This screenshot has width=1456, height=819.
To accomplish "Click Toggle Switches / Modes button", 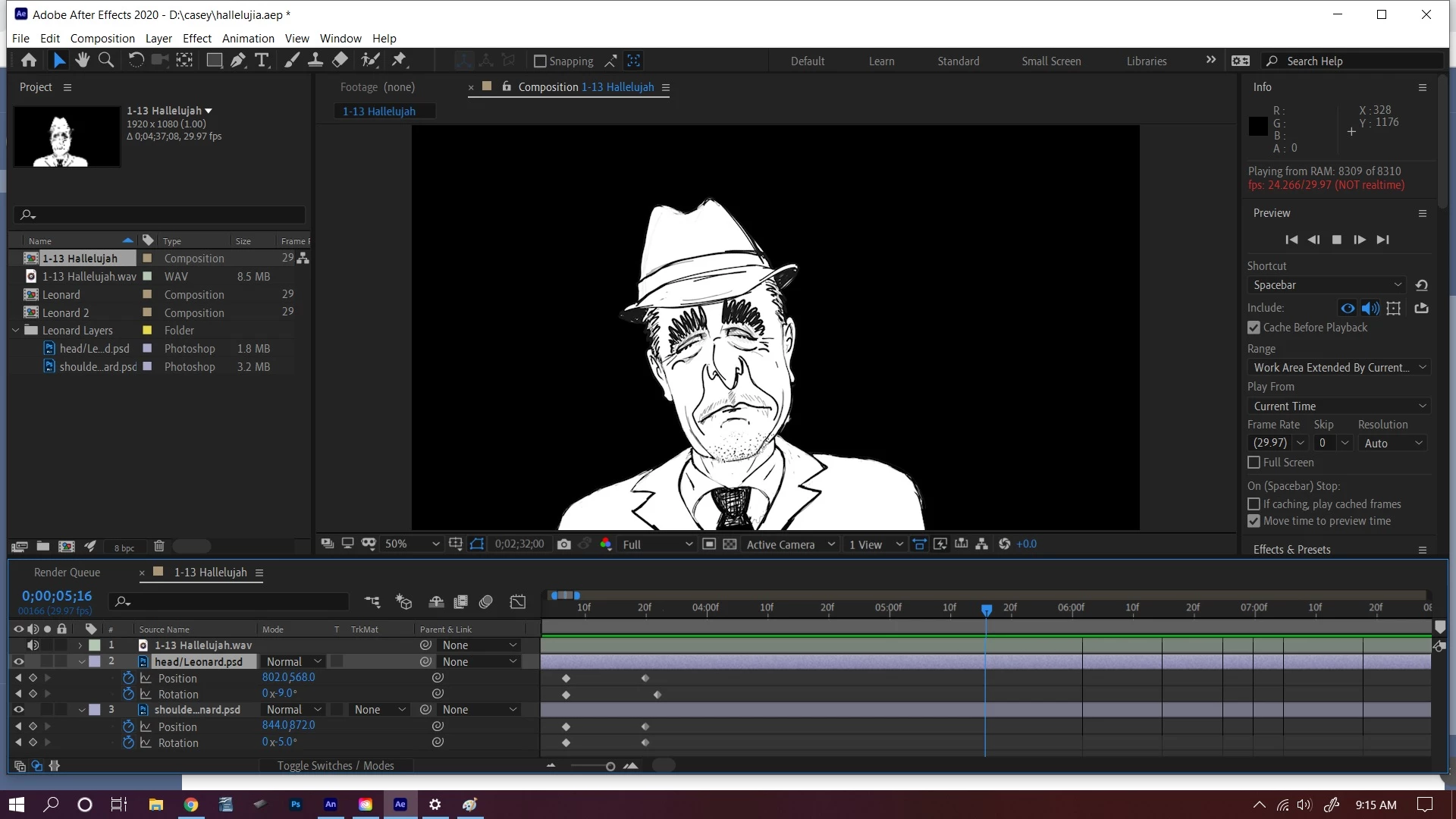I will pos(335,766).
